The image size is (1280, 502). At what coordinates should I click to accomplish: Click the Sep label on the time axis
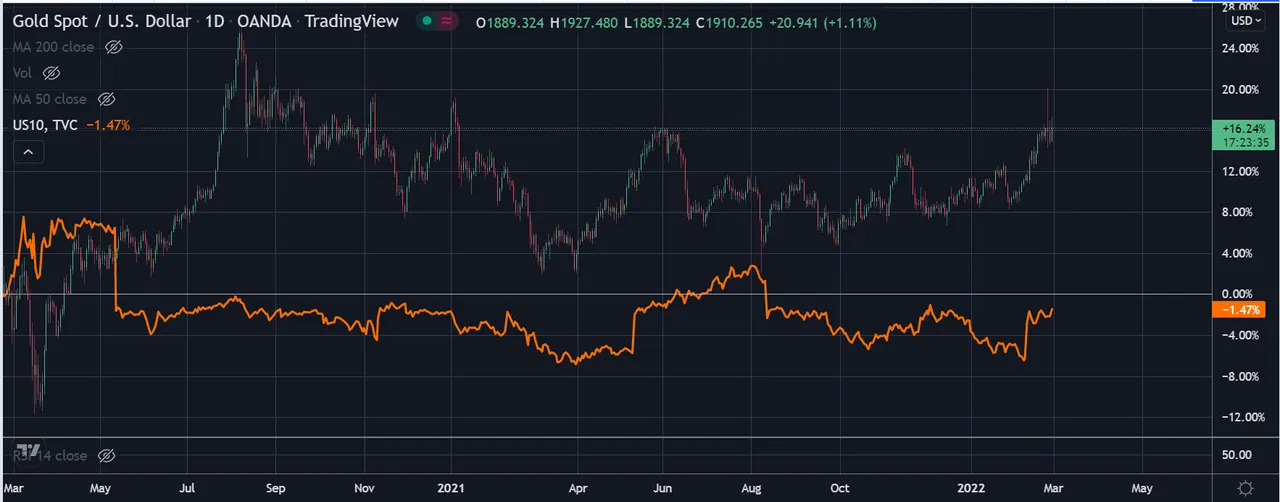click(276, 489)
